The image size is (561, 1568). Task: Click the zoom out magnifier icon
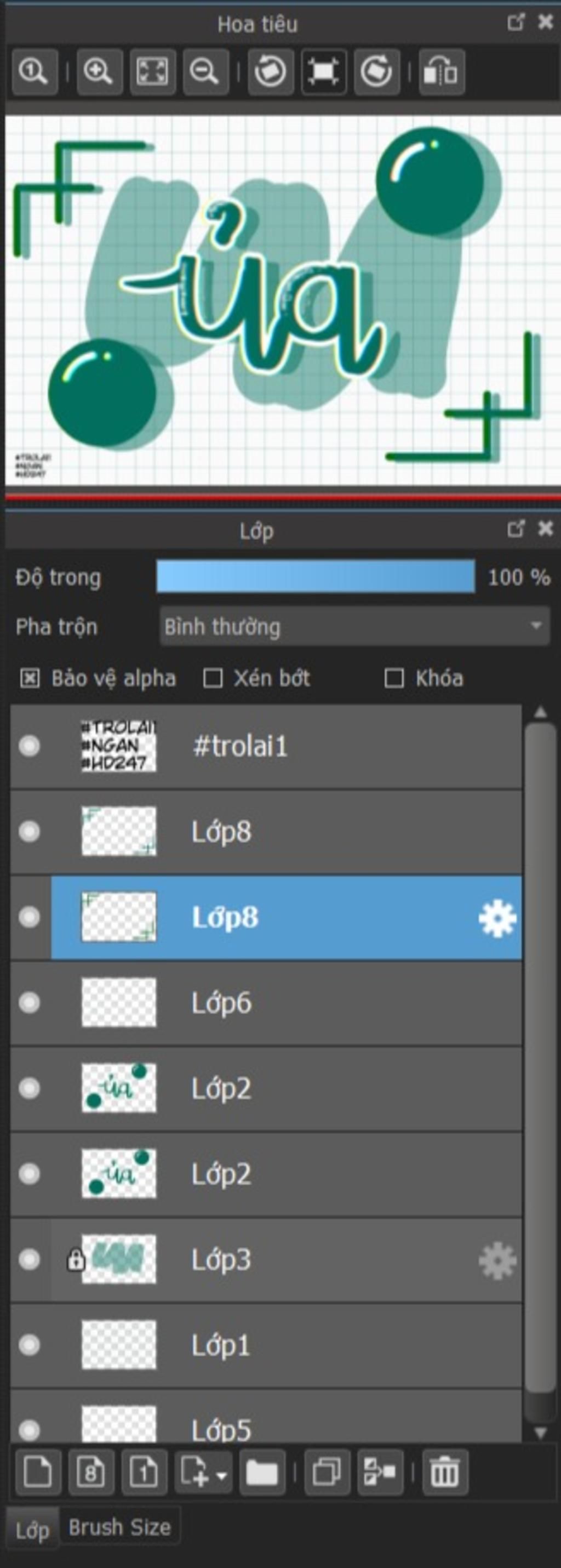click(x=205, y=72)
